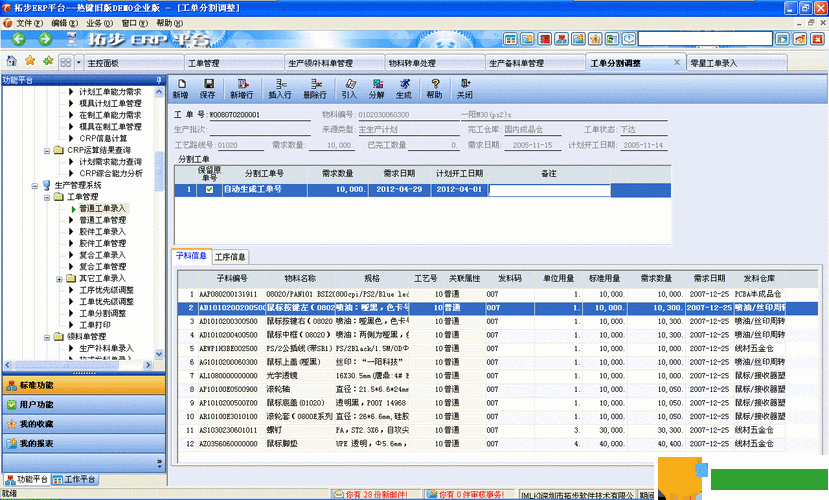This screenshot has height=500, width=829.
Task: Collapse the 生产管理系统 tree node
Action: pos(35,186)
